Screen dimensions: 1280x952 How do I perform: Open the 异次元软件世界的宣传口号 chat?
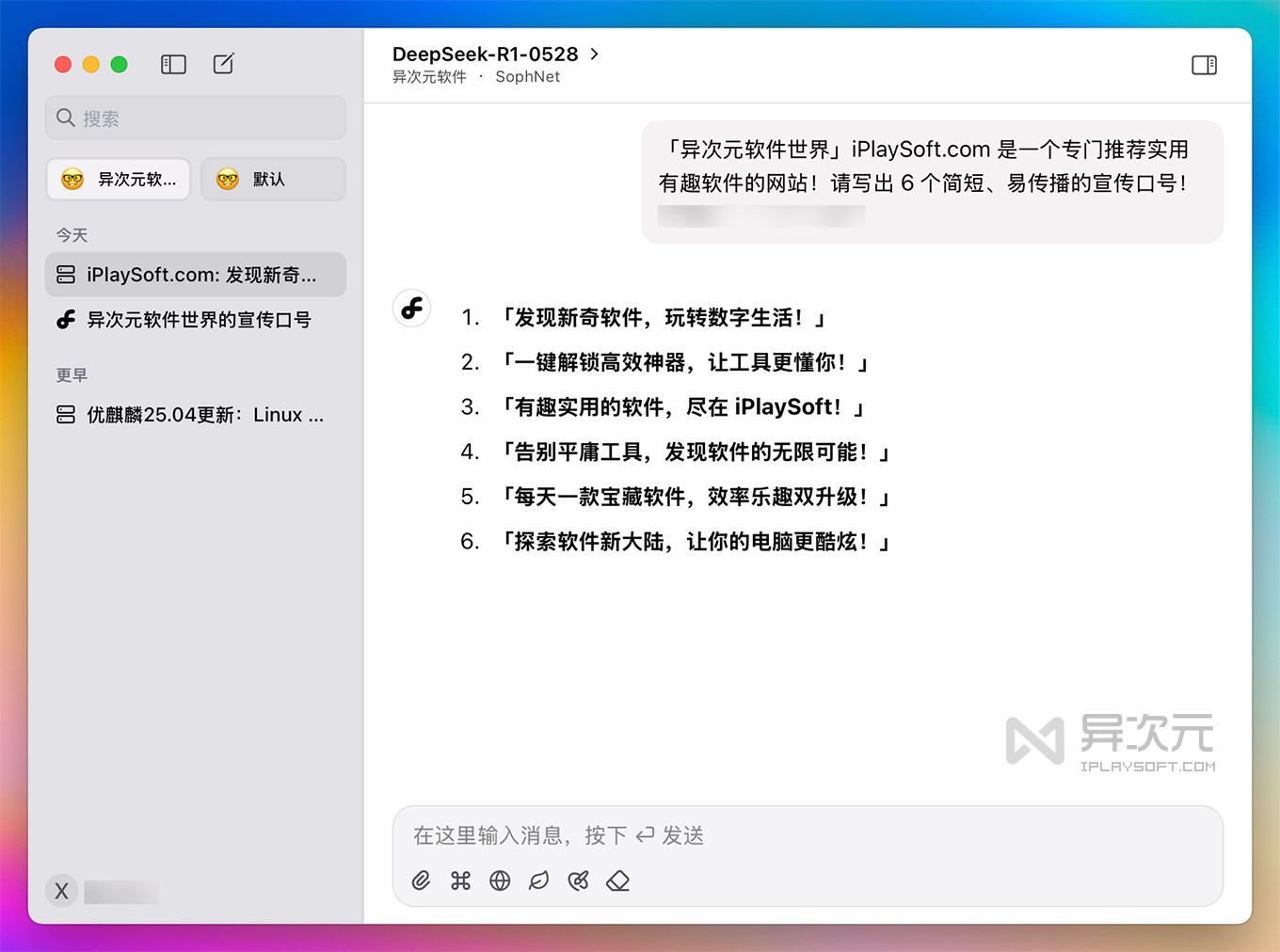(198, 319)
